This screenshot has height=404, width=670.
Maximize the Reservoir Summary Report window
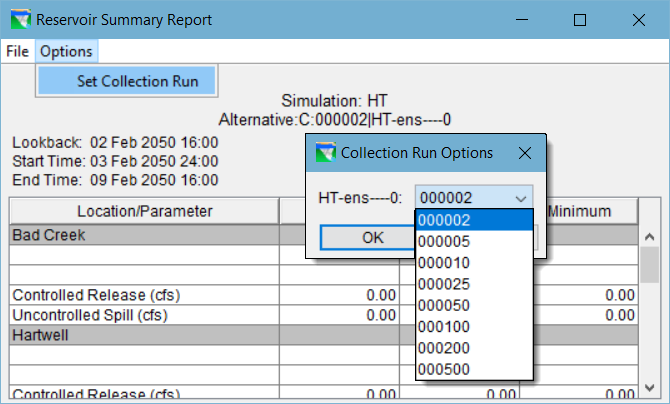click(x=580, y=20)
